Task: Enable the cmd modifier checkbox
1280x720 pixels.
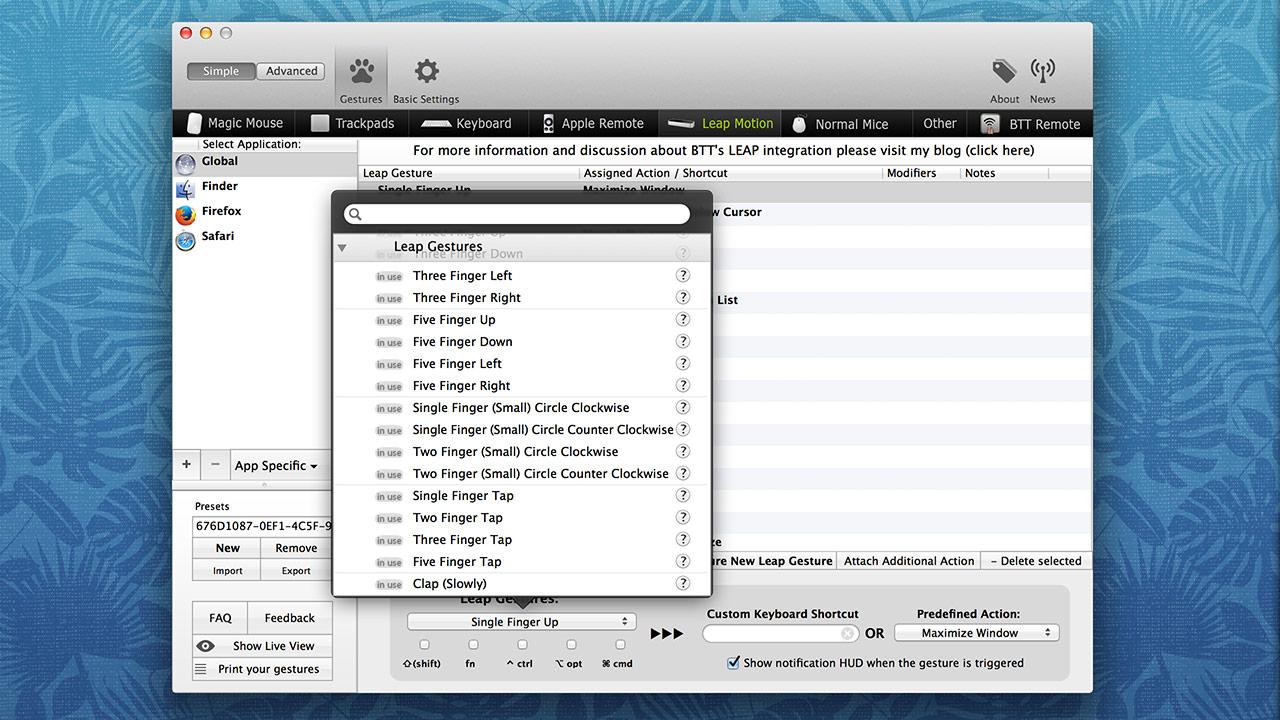Action: [x=620, y=645]
